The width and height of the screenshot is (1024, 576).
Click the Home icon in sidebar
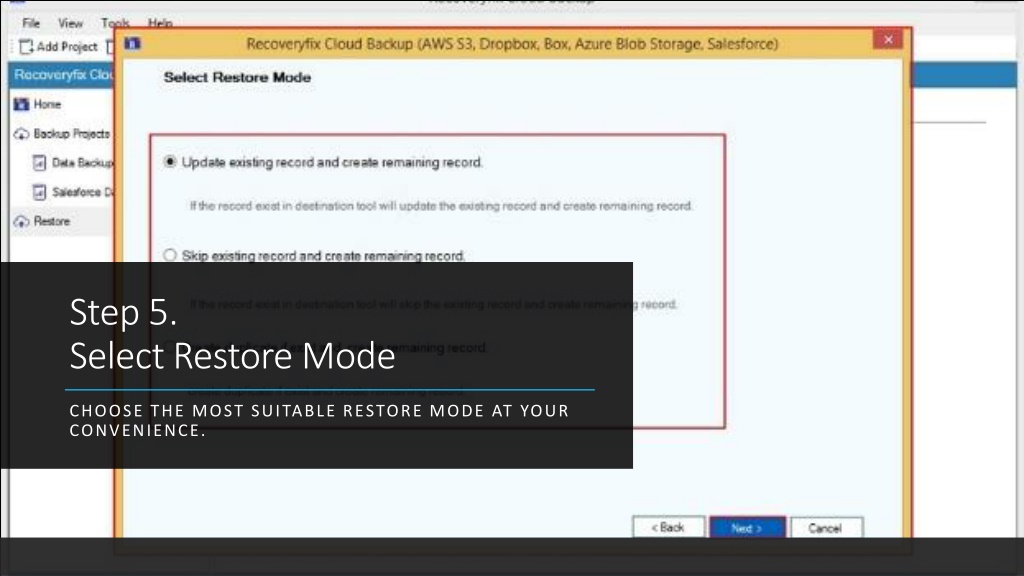(22, 104)
